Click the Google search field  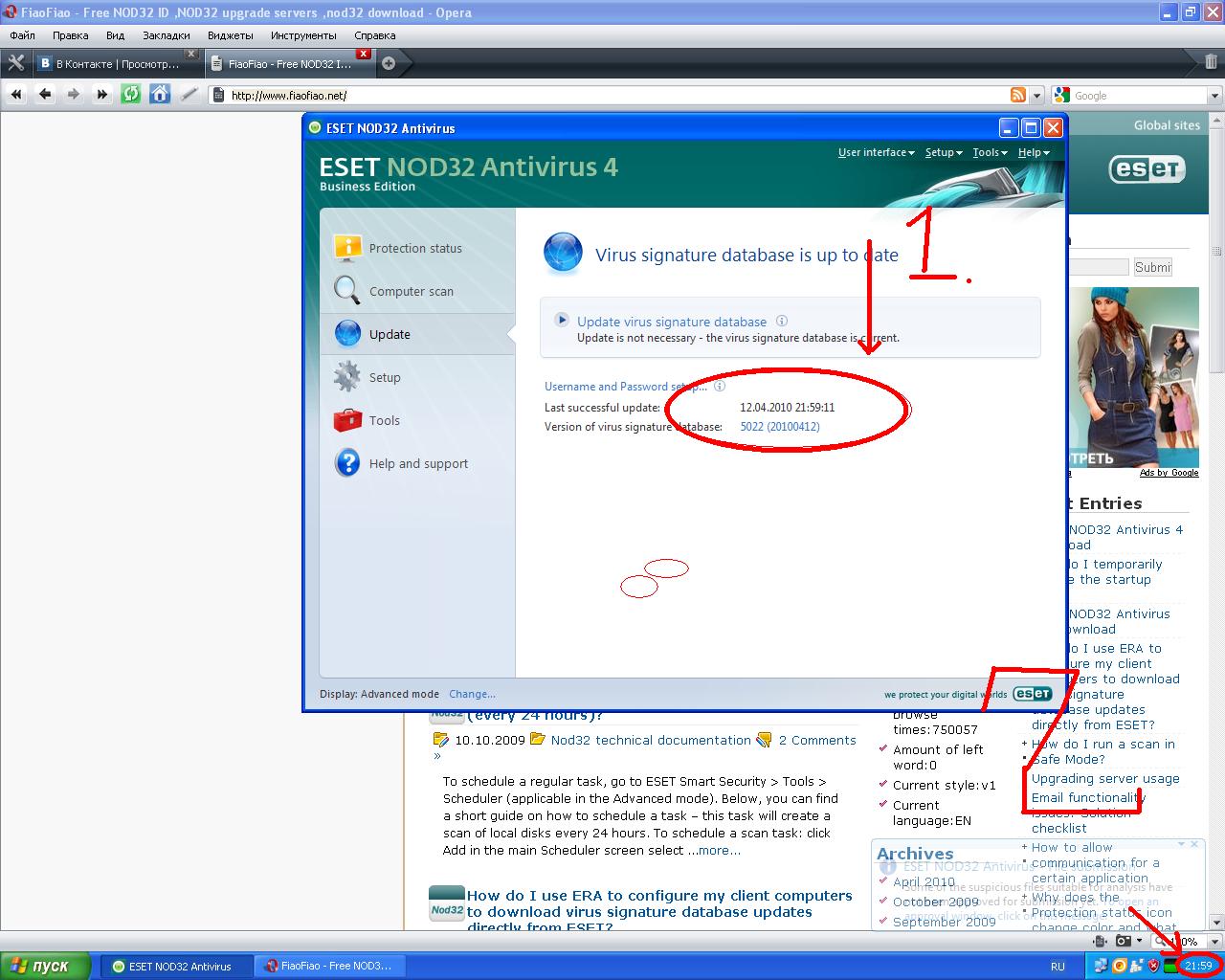(x=1138, y=96)
